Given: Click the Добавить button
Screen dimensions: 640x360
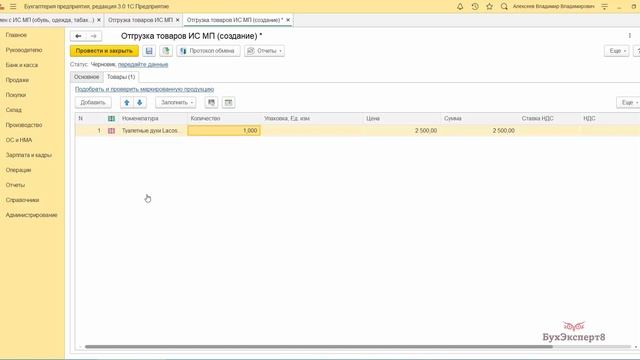Looking at the screenshot, I should (93, 102).
